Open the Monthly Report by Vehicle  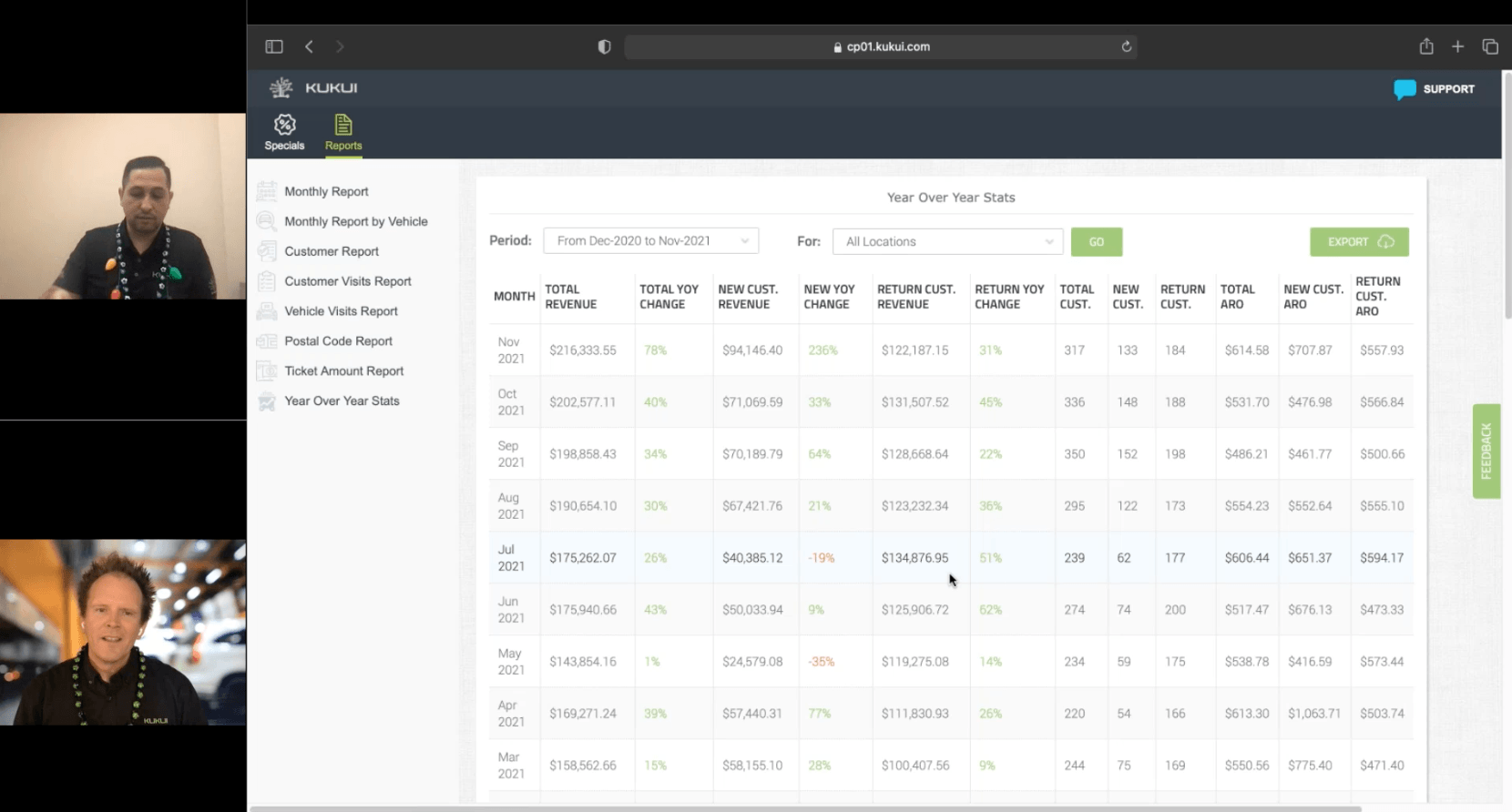point(355,221)
